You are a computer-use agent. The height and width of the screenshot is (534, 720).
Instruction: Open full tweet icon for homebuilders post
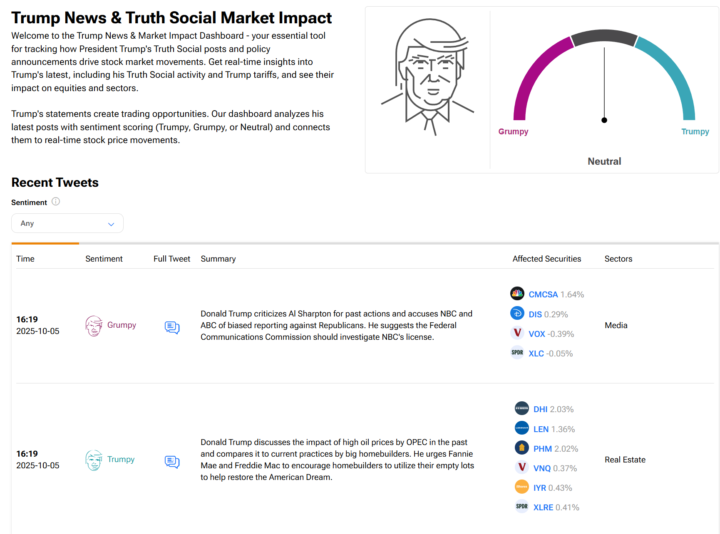[x=172, y=461]
